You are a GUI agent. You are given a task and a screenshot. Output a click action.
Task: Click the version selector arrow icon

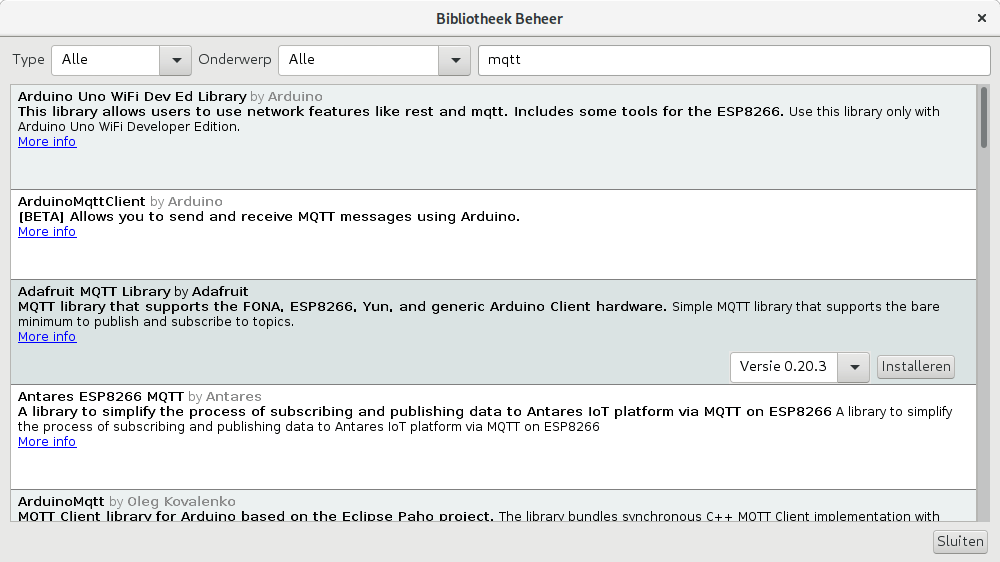(854, 367)
